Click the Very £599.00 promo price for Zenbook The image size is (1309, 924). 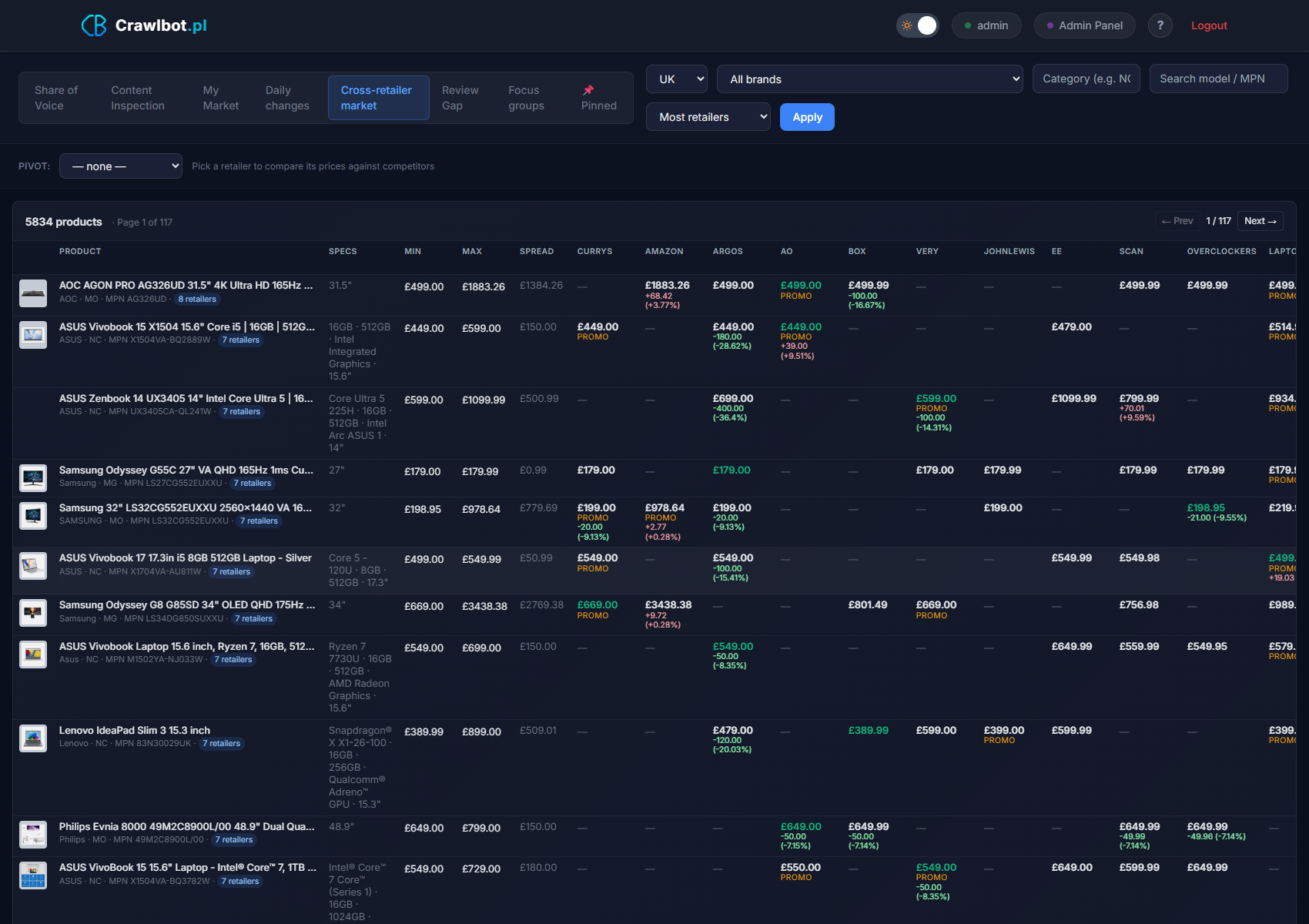[936, 399]
